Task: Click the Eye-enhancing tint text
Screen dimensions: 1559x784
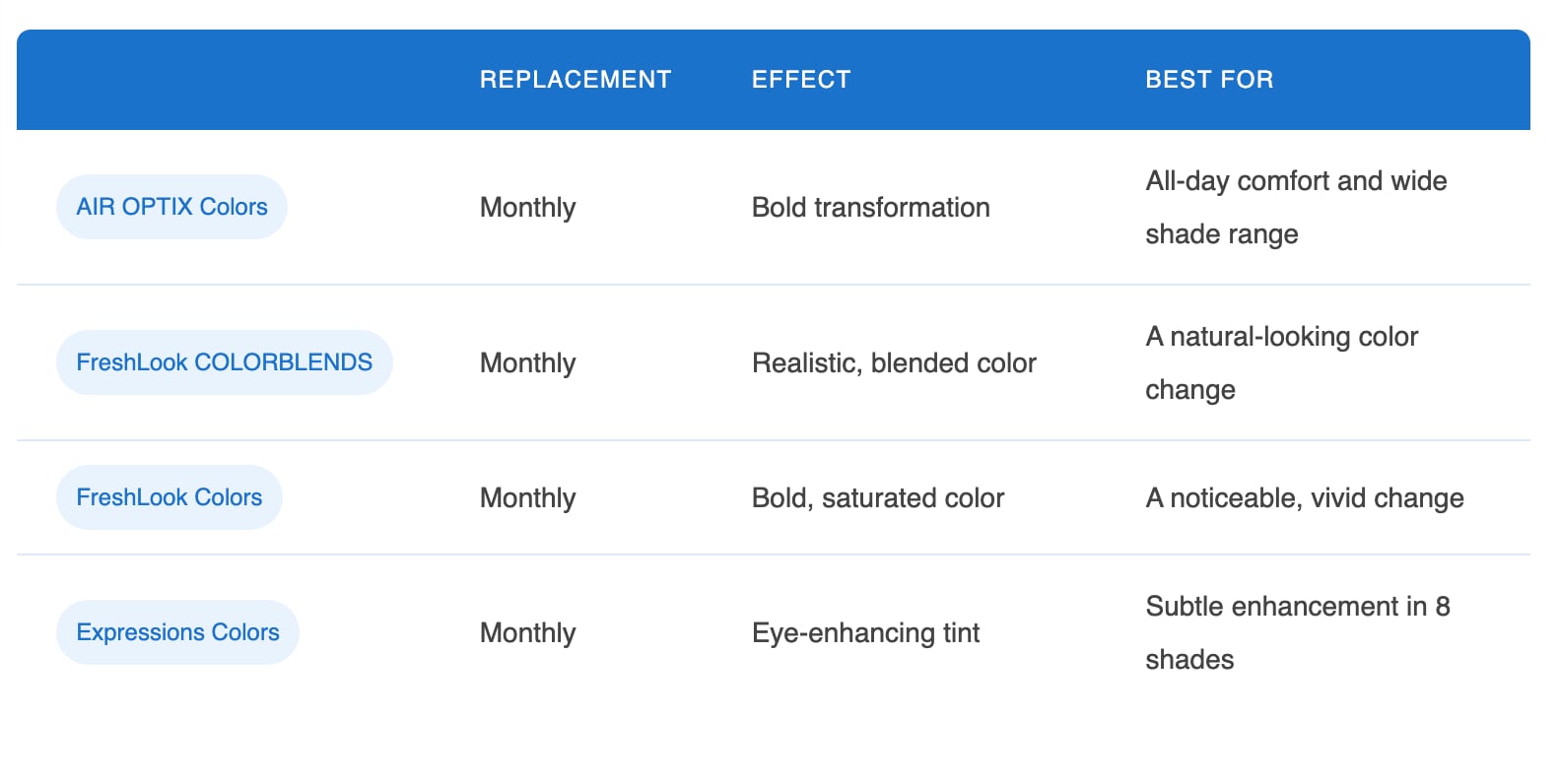Action: point(865,633)
